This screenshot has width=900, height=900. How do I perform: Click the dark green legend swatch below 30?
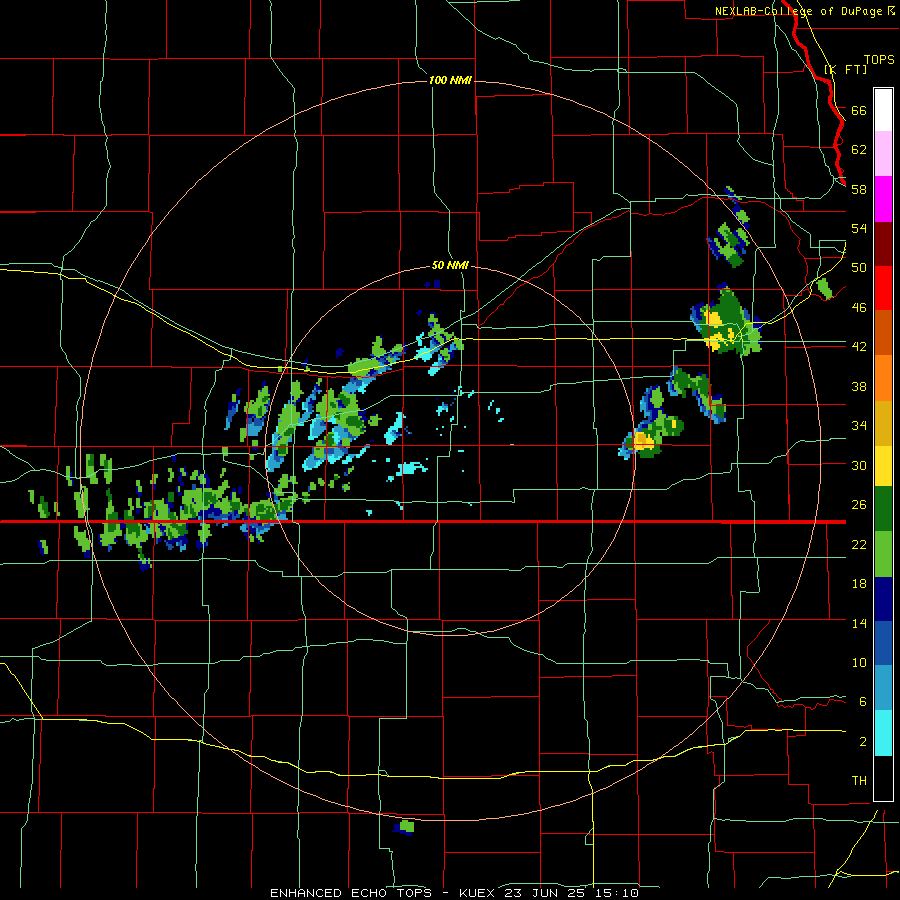(883, 509)
